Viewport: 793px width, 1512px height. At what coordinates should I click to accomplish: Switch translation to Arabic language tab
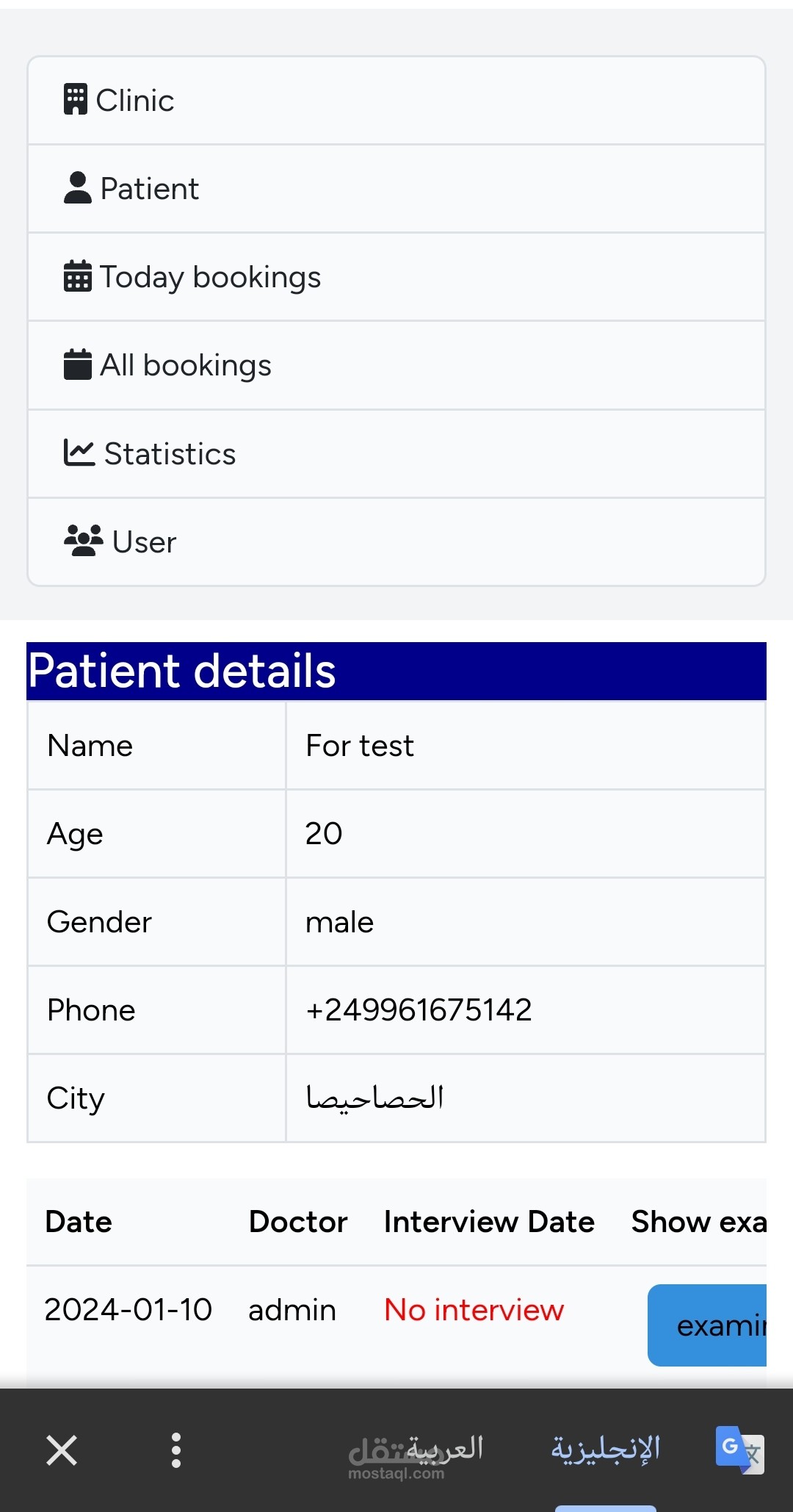(x=445, y=1449)
